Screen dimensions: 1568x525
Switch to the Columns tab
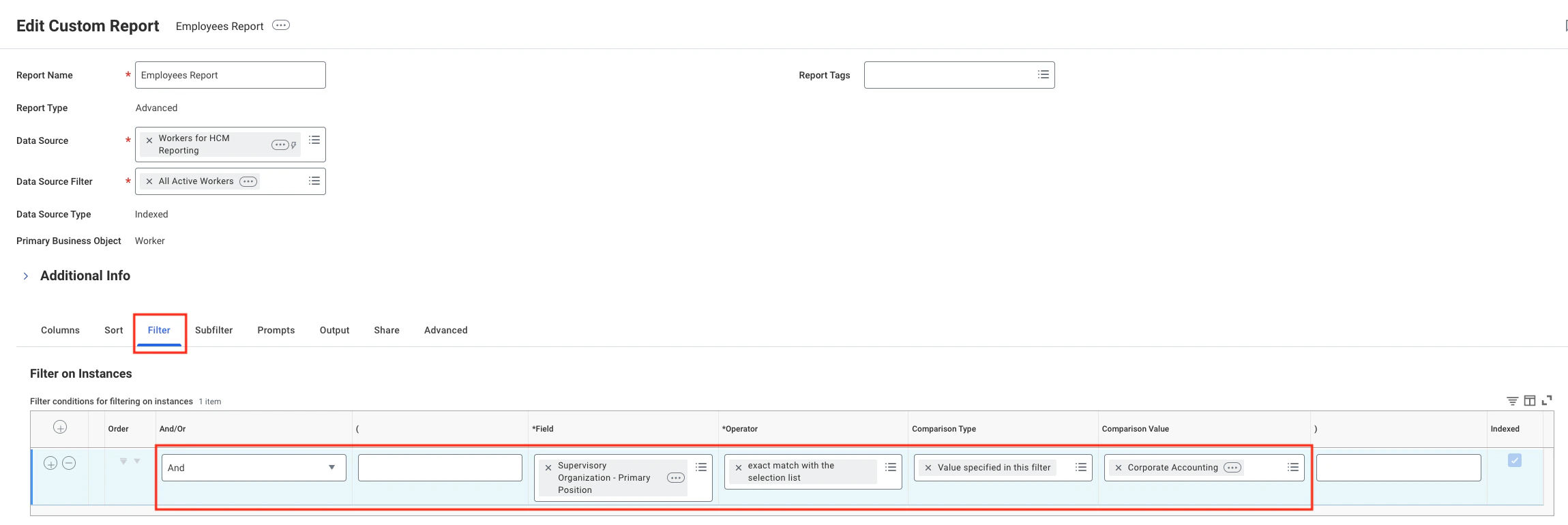point(60,330)
